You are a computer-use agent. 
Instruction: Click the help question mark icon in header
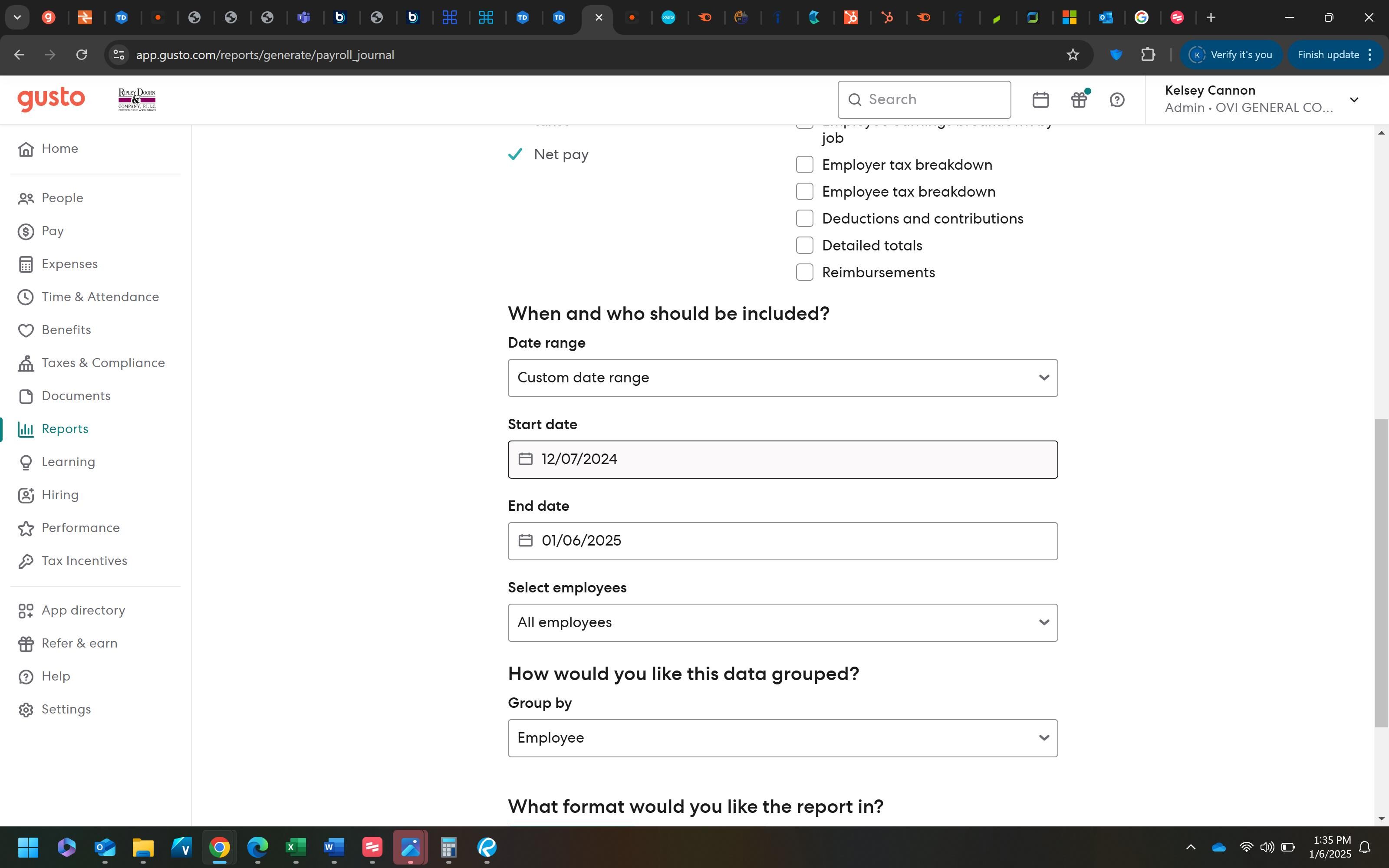(x=1116, y=100)
